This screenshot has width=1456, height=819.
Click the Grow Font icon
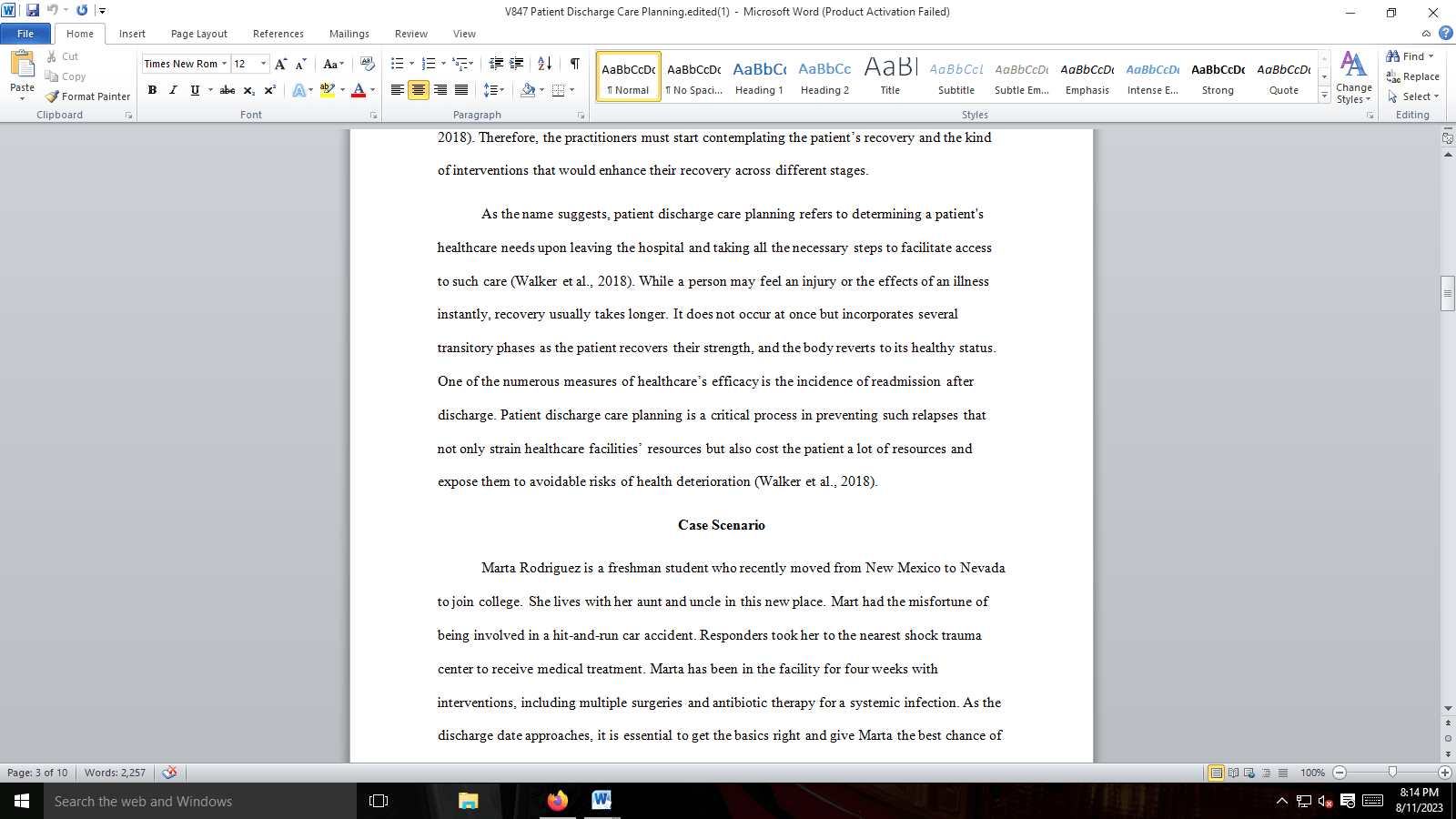280,64
